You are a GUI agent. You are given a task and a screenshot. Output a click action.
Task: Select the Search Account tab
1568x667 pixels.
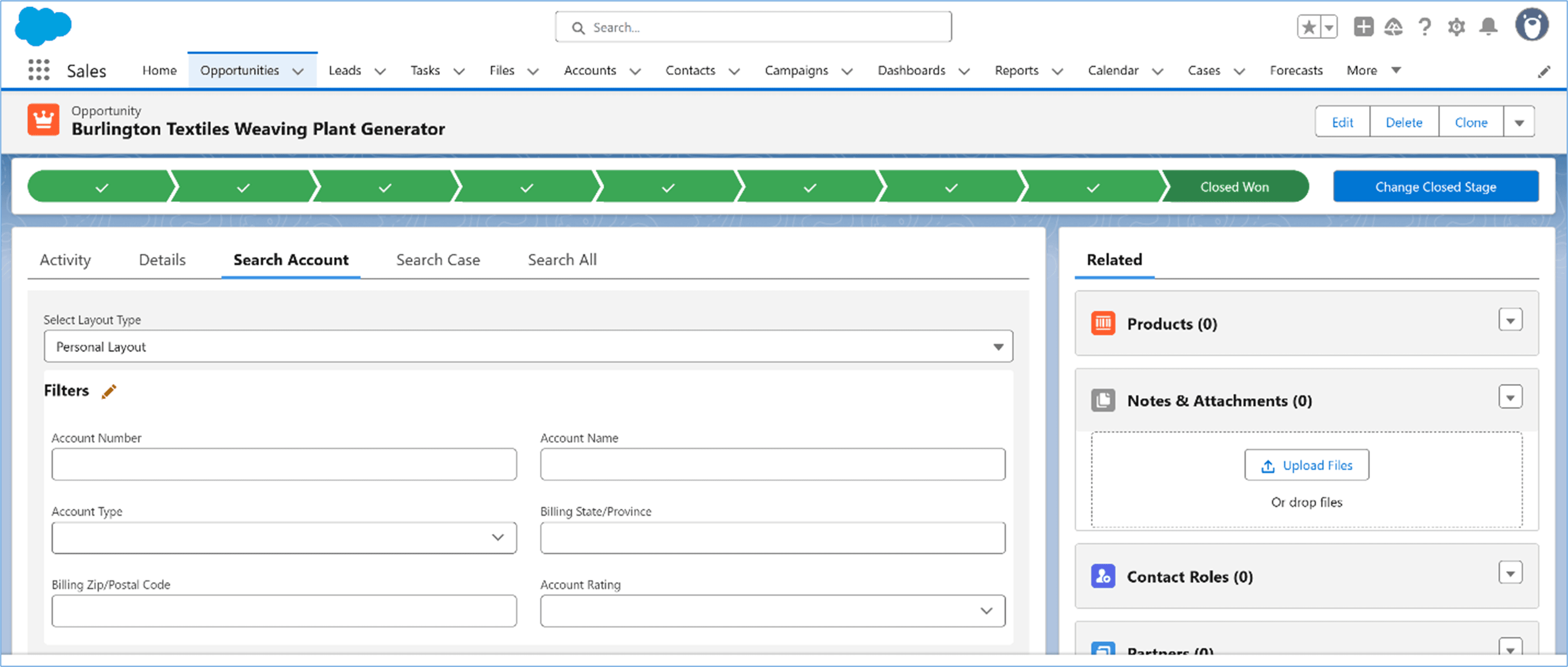coord(291,260)
